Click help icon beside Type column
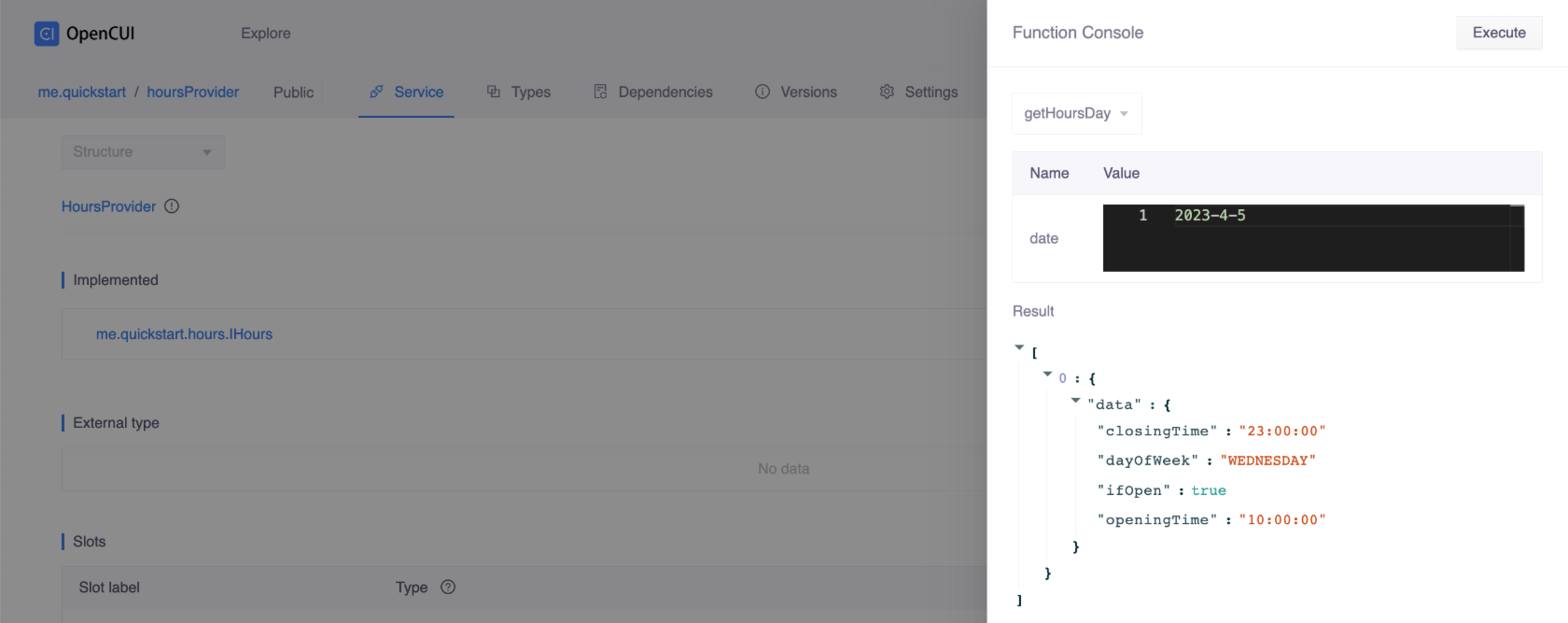The image size is (1568, 623). point(448,587)
